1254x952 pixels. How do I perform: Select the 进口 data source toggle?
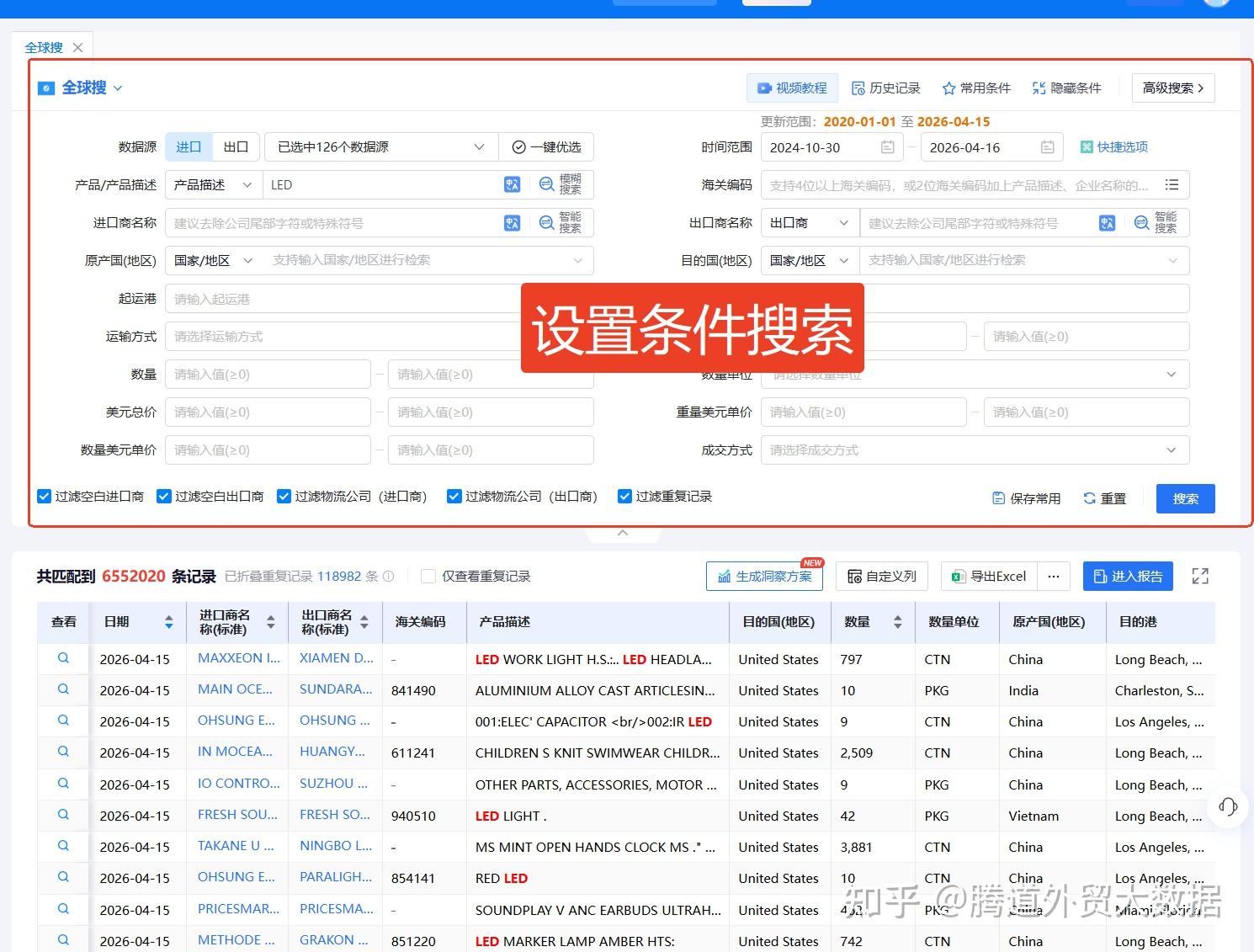189,147
